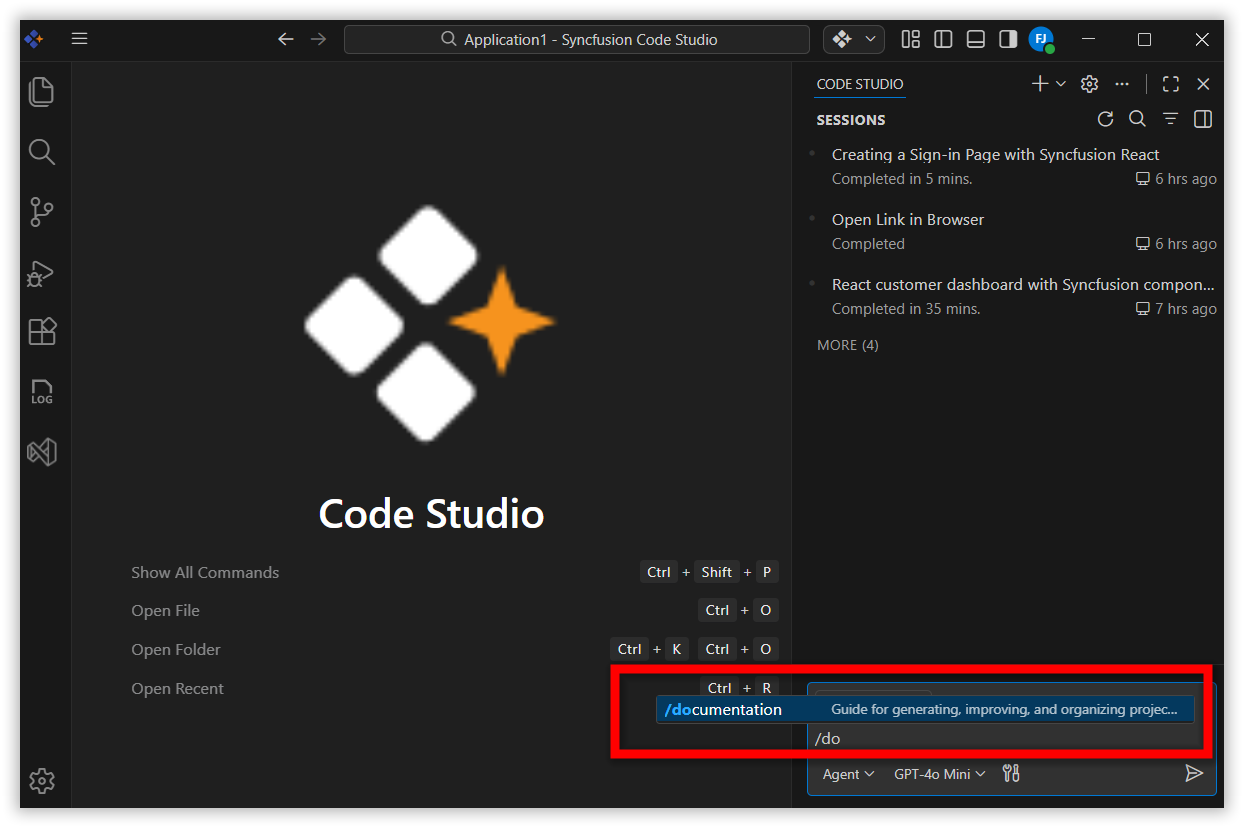The image size is (1244, 828).
Task: Open the Explorer view in activity bar
Action: tap(41, 92)
